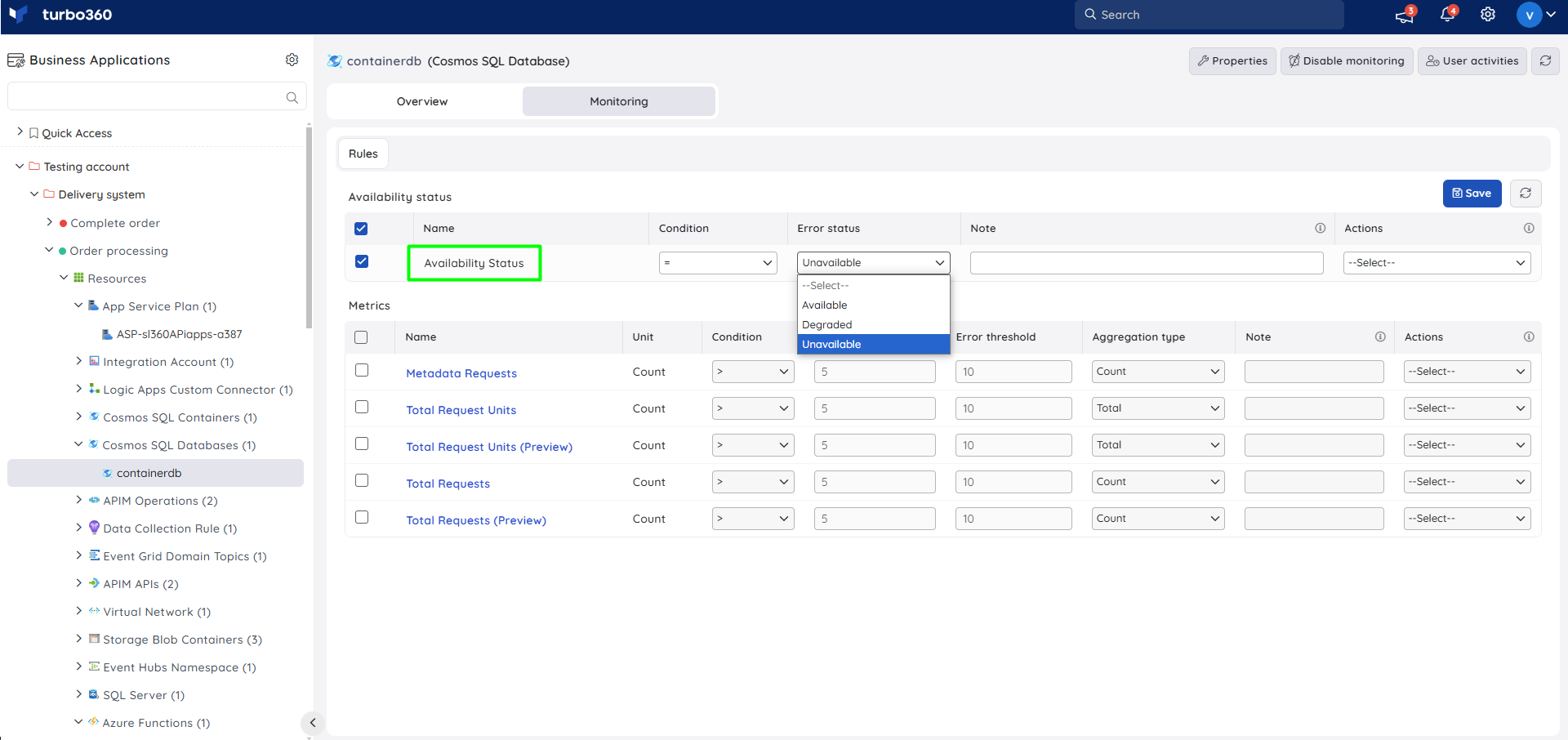The image size is (1568, 740).
Task: Click the sidebar vertical scrollbar
Action: (x=309, y=226)
